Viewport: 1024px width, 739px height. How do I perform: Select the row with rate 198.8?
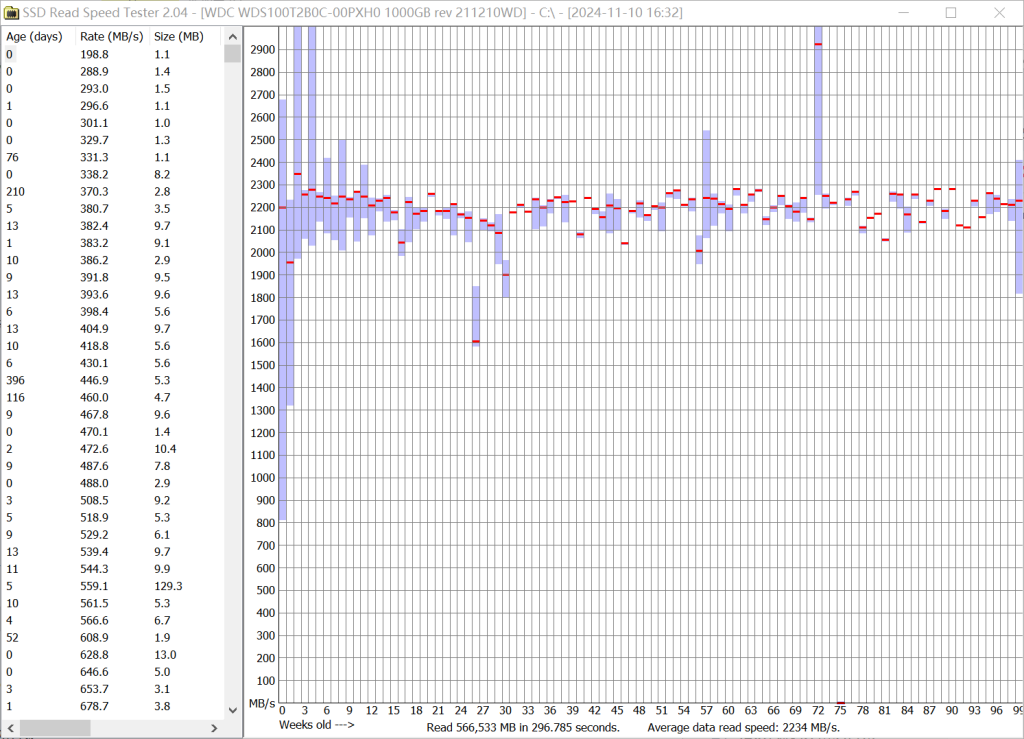pyautogui.click(x=113, y=54)
